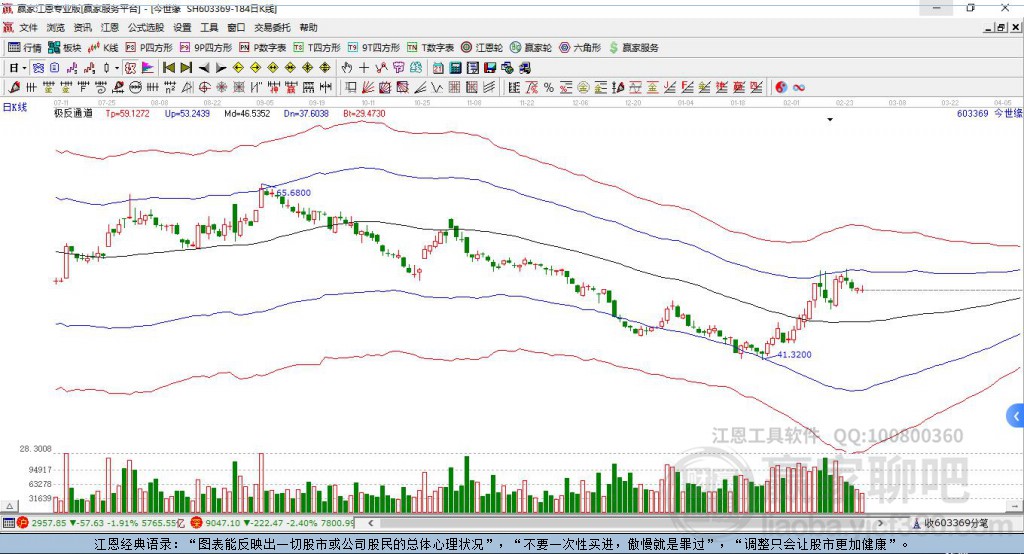This screenshot has width=1024, height=554.
Task: Click the last yellow diamond four-way icon
Action: pyautogui.click(x=325, y=68)
